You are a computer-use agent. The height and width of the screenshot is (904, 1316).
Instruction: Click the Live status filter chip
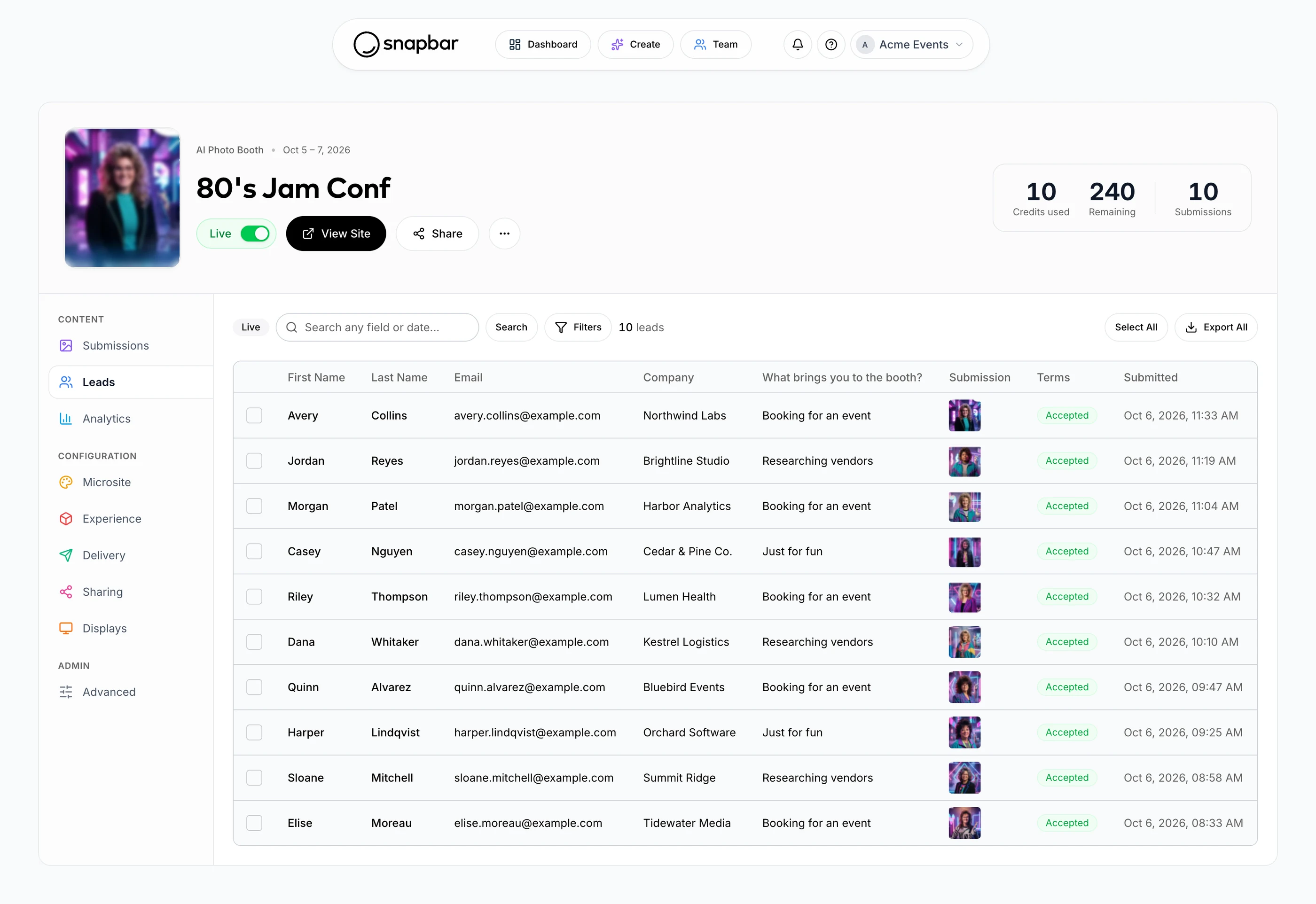[x=251, y=327]
